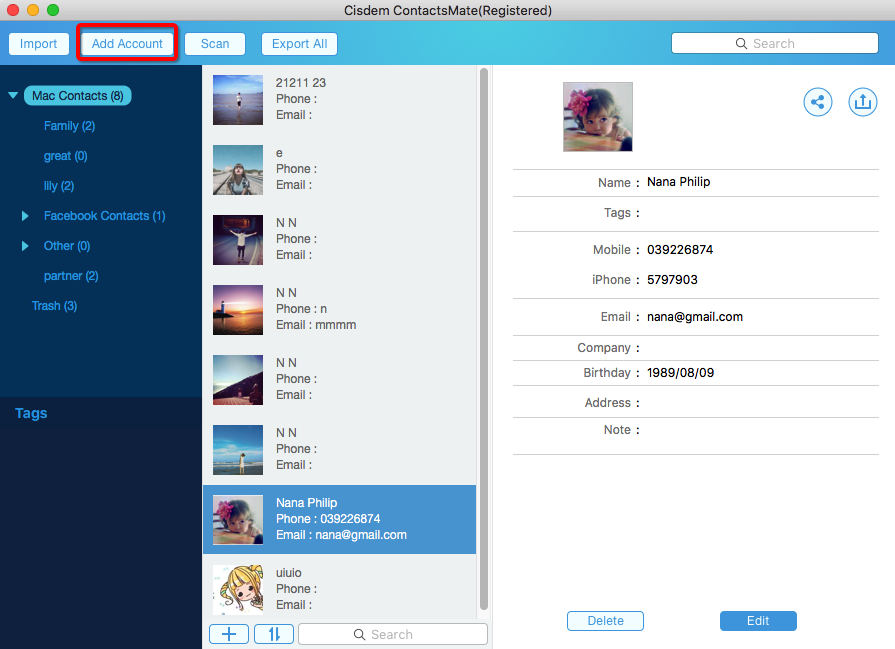Click Export All button
The height and width of the screenshot is (649, 895).
click(299, 44)
